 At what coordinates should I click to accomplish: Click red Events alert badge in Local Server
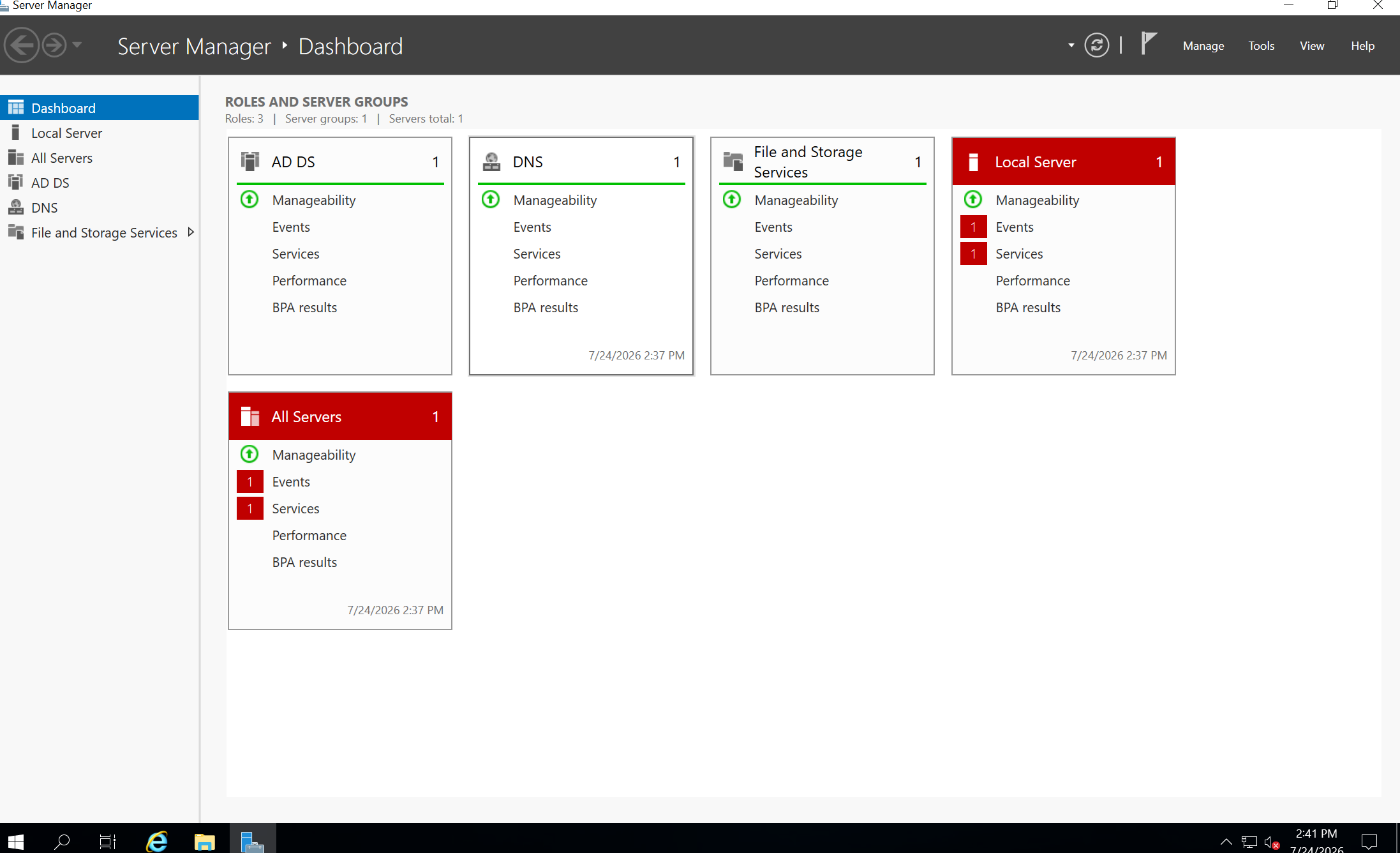tap(973, 227)
